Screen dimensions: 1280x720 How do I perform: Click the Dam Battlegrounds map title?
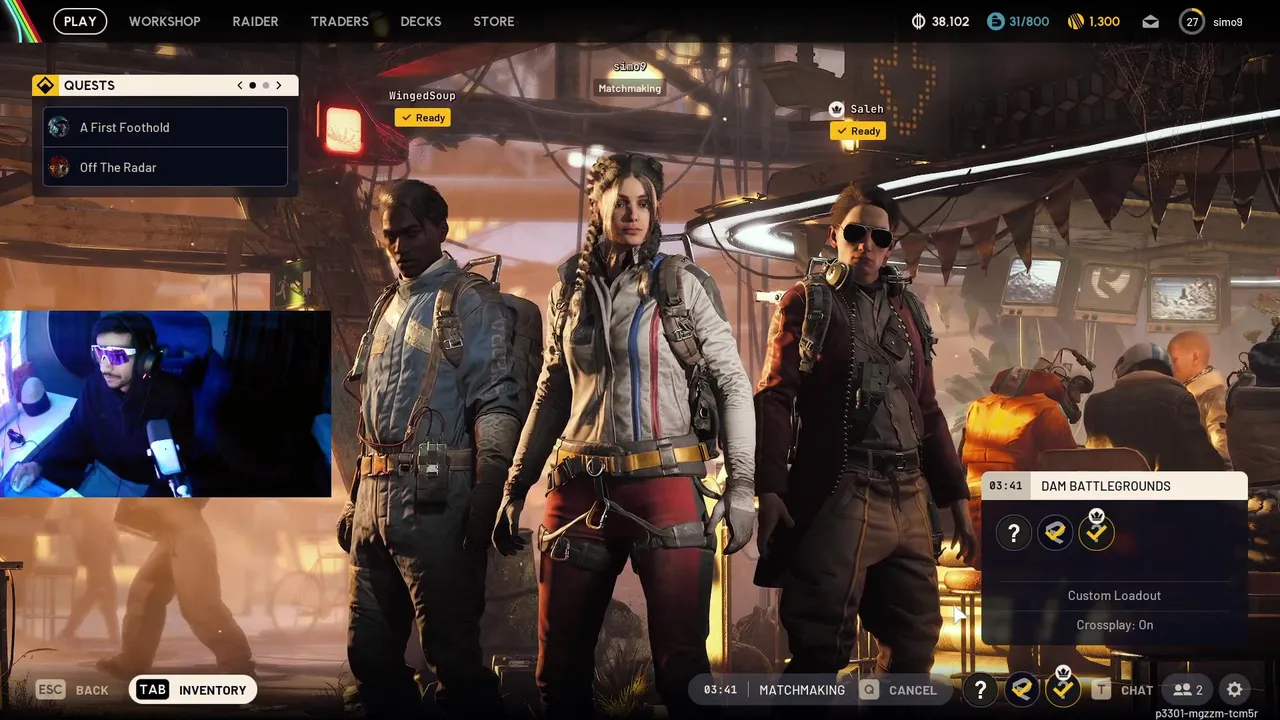pyautogui.click(x=1106, y=486)
